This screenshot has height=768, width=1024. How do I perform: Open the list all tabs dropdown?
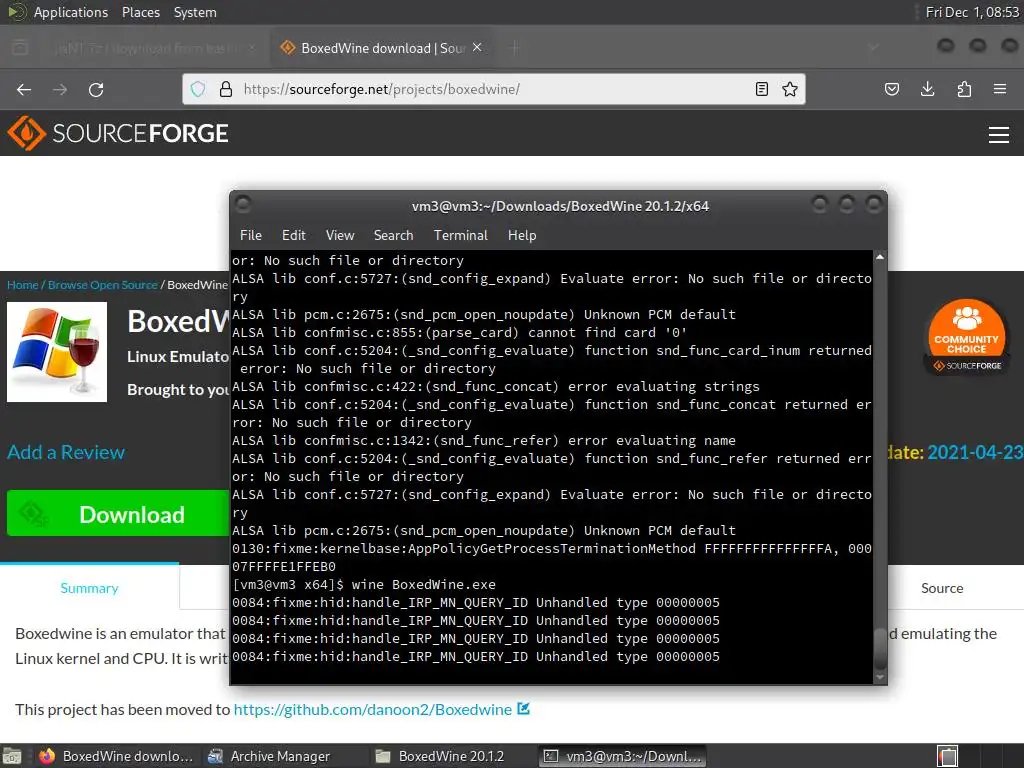[873, 48]
